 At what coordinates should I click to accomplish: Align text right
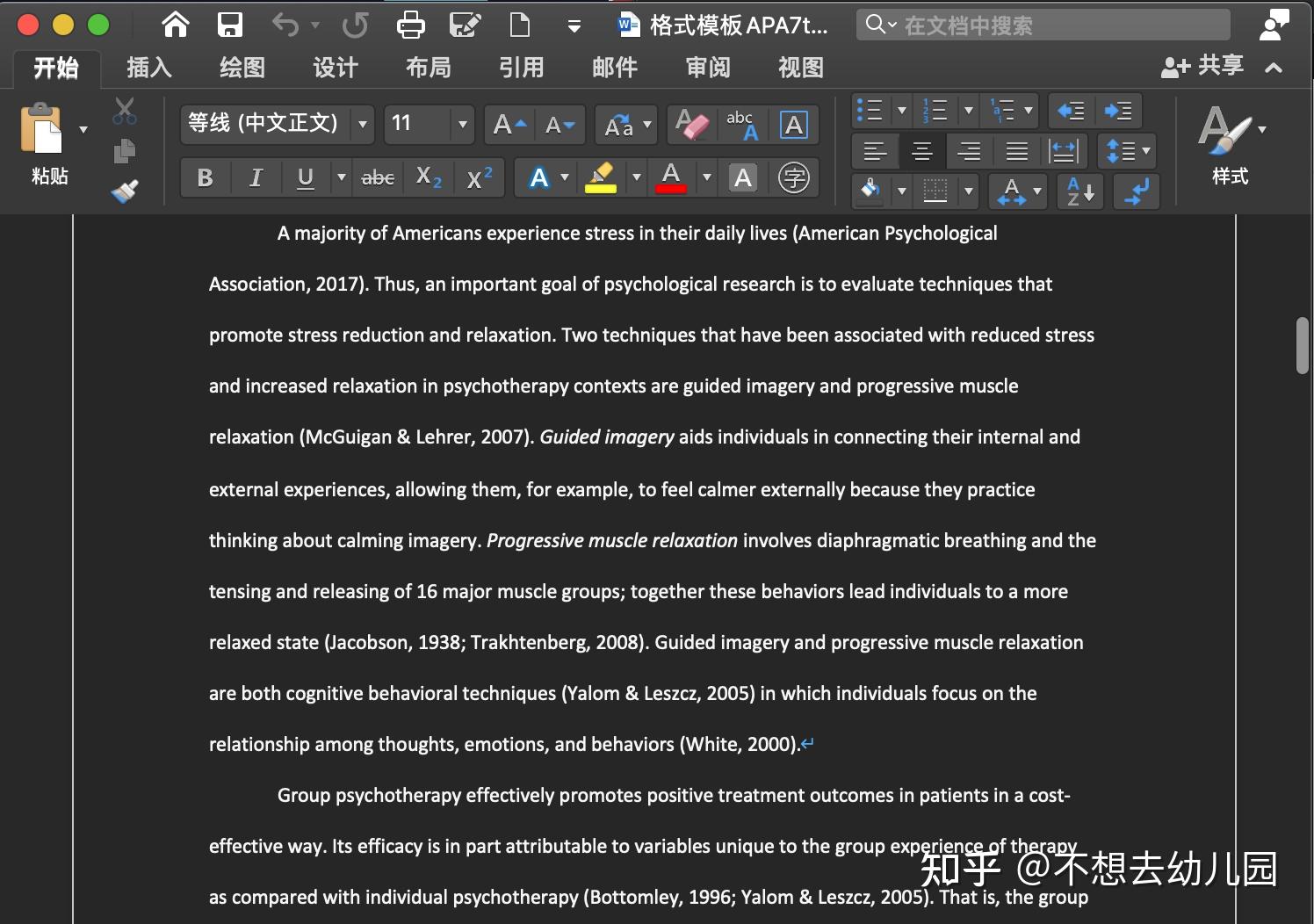coord(970,151)
